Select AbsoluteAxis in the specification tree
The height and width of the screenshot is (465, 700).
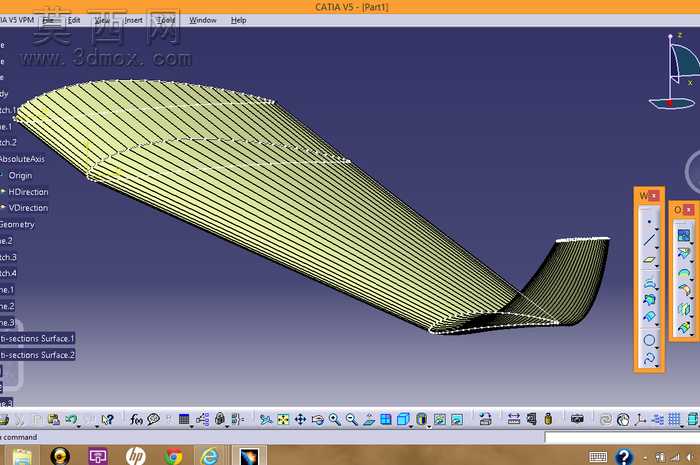pos(22,159)
